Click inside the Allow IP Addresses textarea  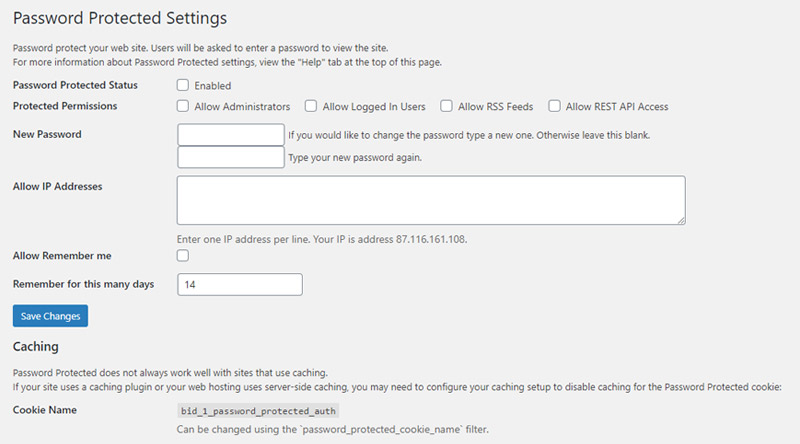tap(431, 200)
